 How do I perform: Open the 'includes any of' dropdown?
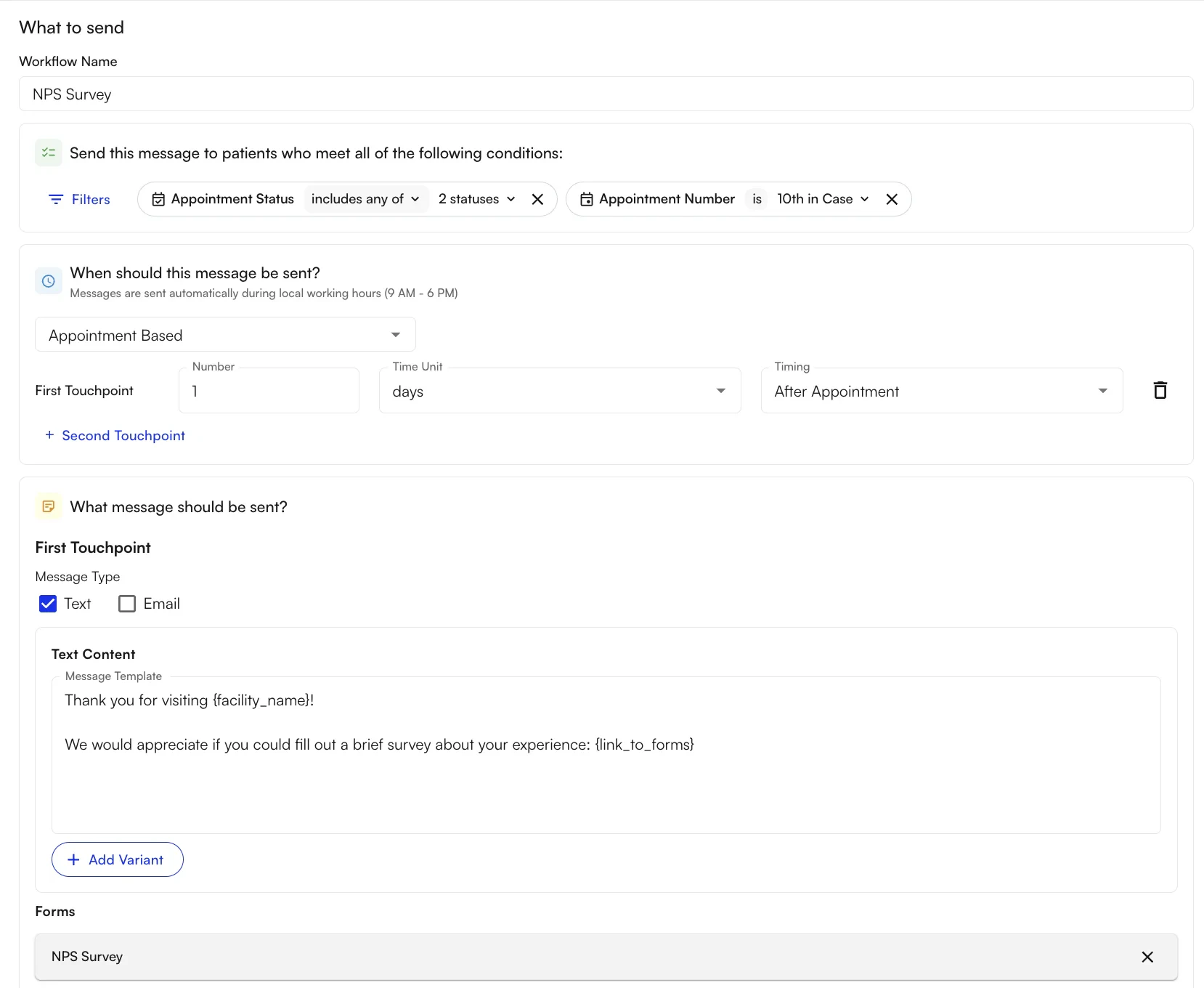365,198
